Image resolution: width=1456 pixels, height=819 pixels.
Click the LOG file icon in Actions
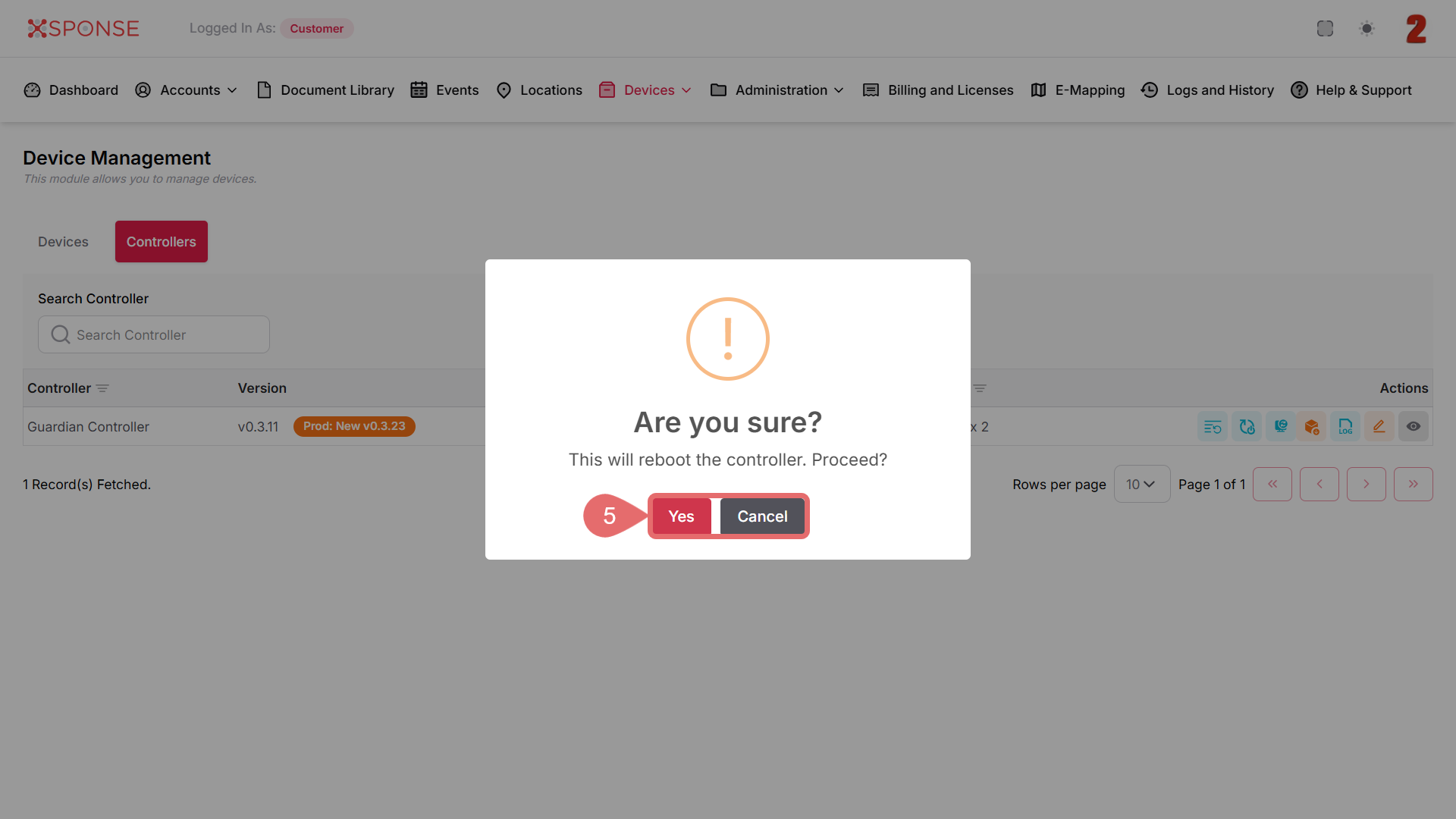(1345, 427)
